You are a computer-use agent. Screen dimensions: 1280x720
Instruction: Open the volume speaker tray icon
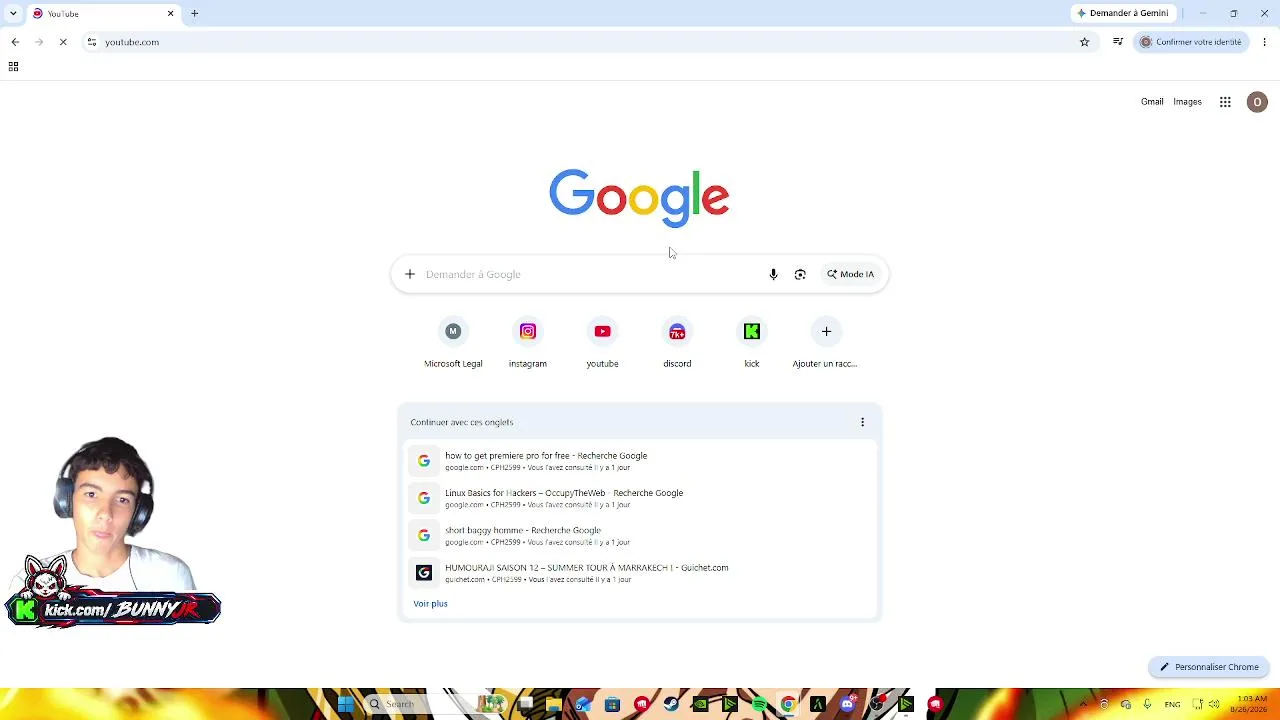coord(1214,704)
